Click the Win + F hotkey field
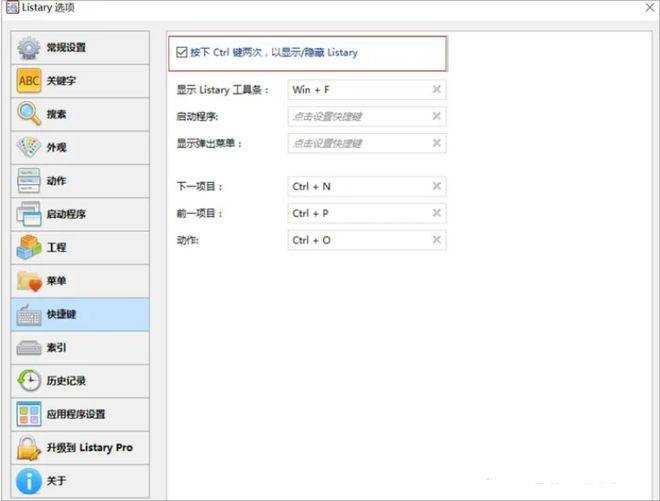The image size is (660, 501). pos(367,89)
